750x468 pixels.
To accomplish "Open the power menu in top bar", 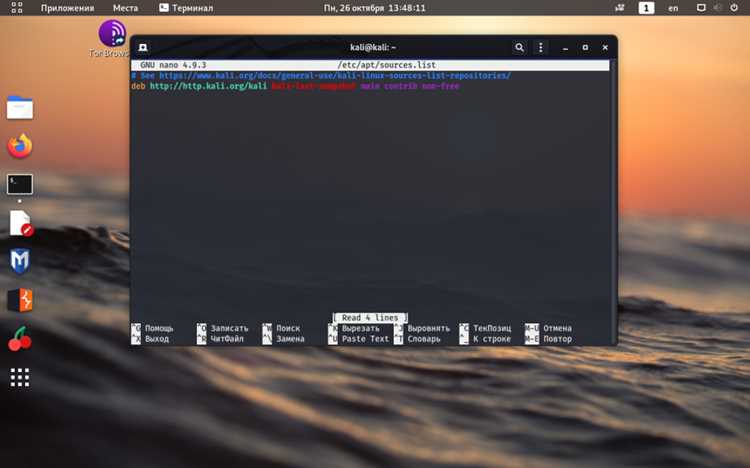I will pyautogui.click(x=734, y=8).
